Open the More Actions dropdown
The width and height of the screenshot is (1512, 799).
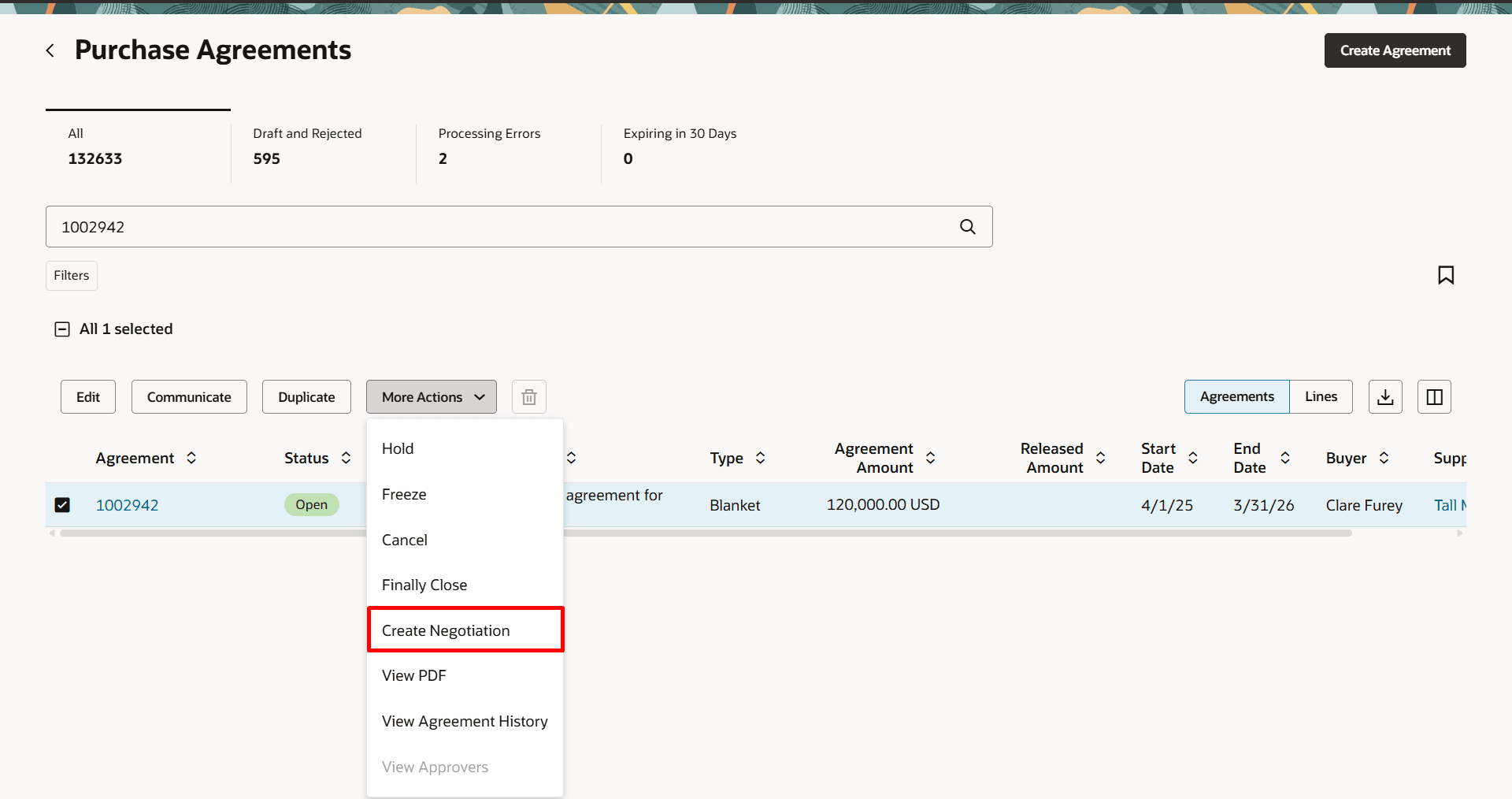tap(431, 396)
